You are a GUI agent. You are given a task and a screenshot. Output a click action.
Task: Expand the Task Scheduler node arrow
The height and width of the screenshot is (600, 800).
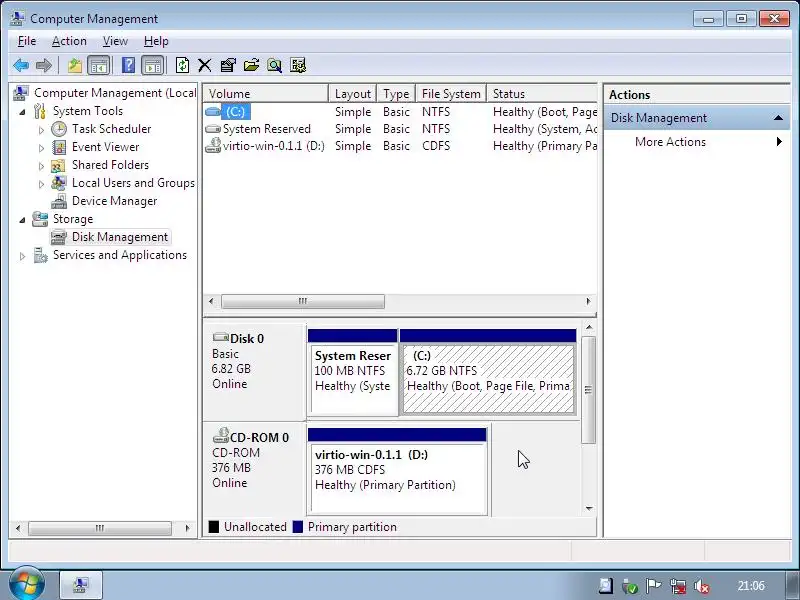click(x=41, y=130)
